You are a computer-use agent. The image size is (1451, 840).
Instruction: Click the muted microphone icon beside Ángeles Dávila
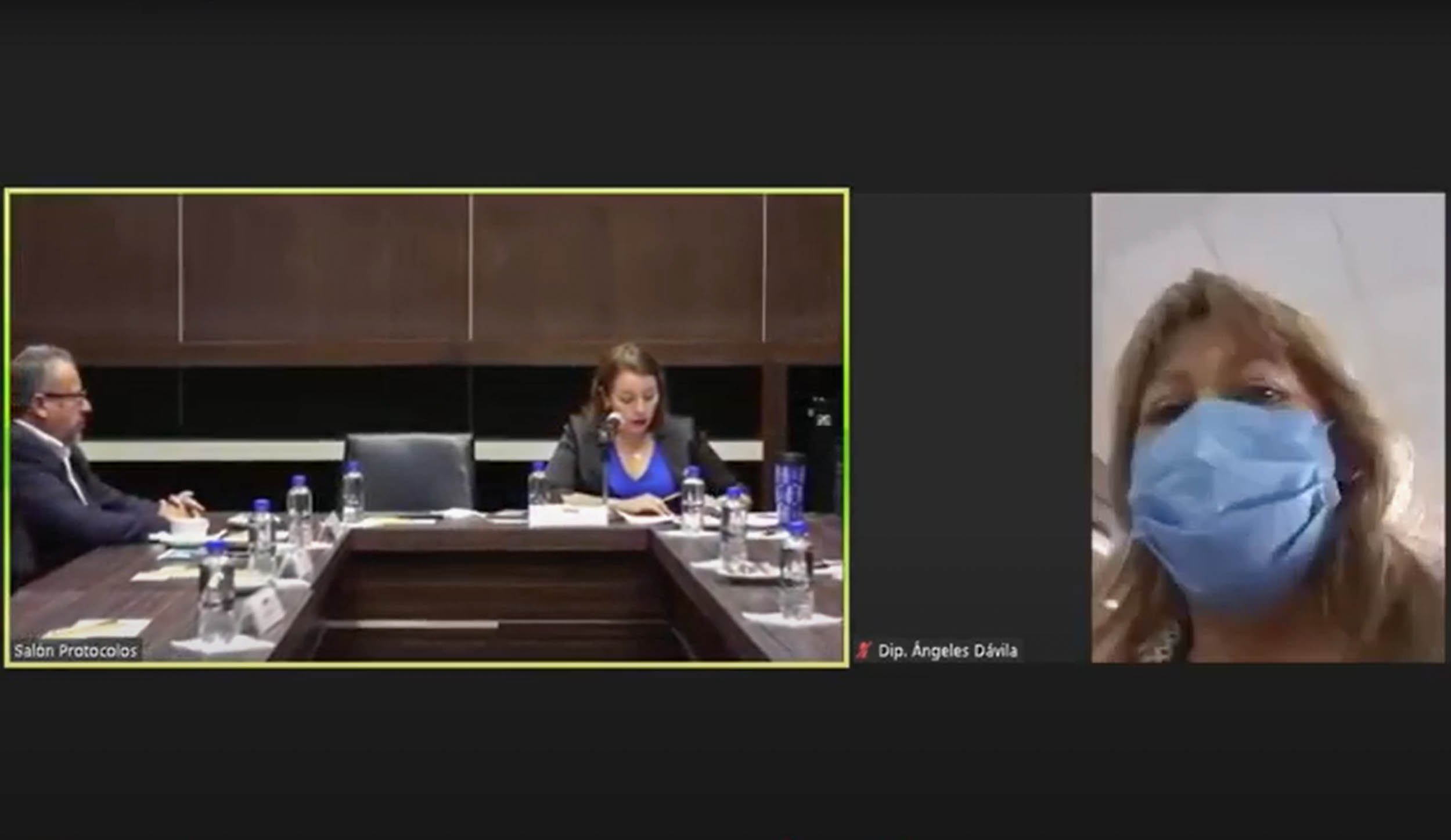click(x=863, y=651)
